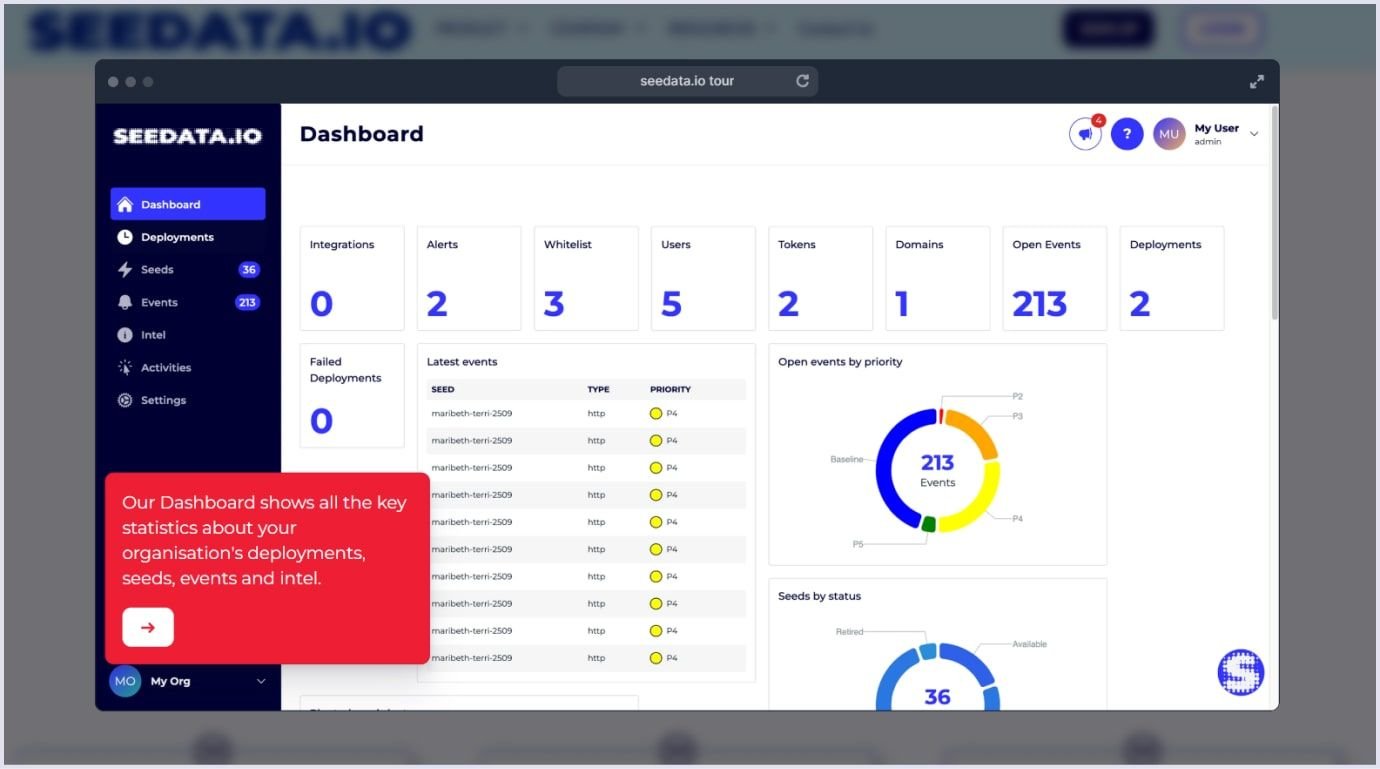Advance the tour with the arrow button

(x=148, y=627)
